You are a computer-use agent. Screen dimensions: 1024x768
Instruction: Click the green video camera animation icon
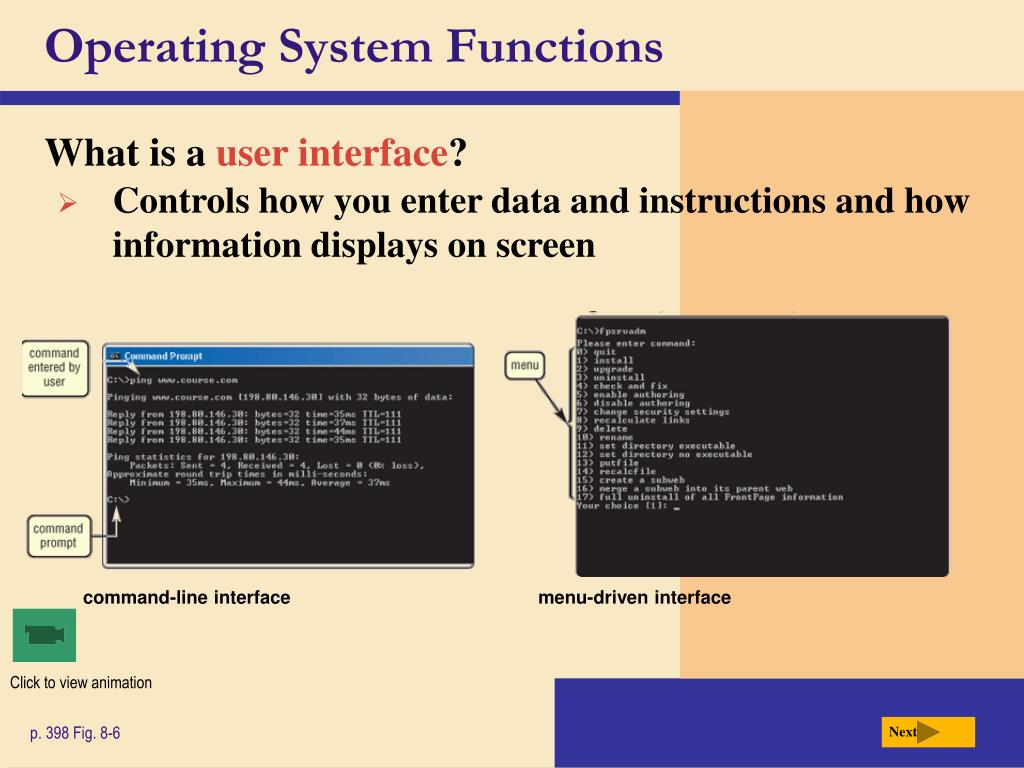[44, 635]
